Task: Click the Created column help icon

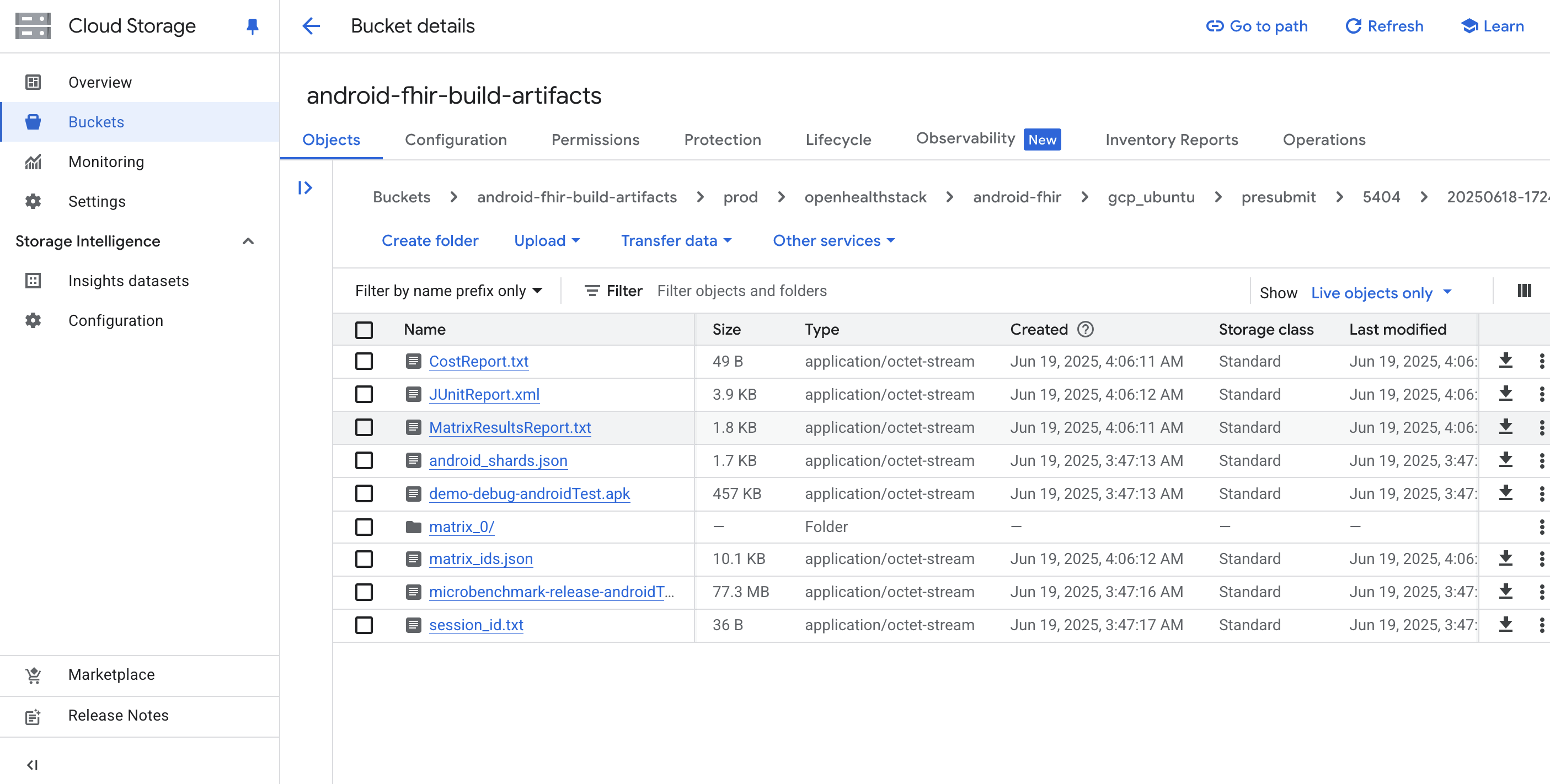Action: pos(1086,330)
